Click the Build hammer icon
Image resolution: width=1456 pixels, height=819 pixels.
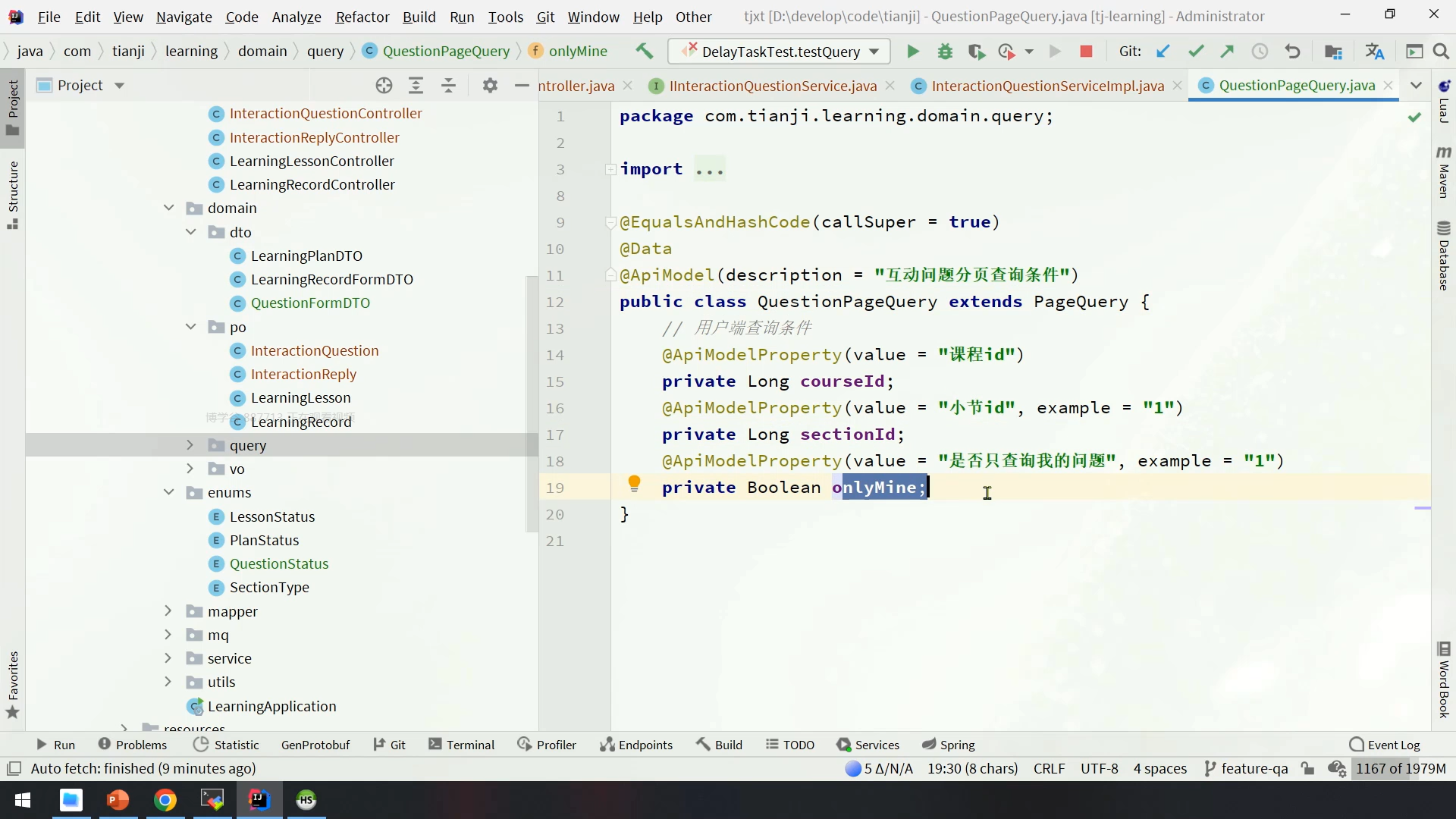[644, 51]
